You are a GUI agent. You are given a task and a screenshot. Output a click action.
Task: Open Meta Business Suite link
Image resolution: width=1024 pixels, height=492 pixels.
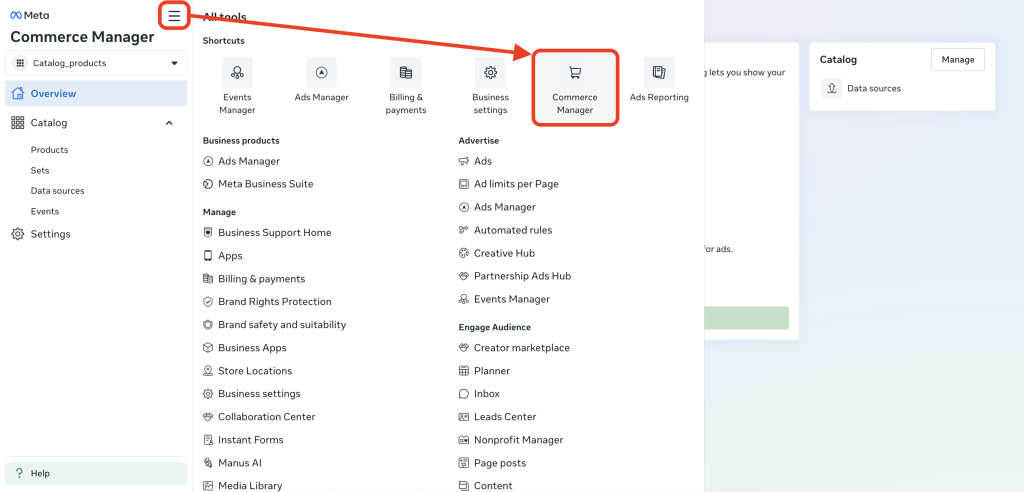265,184
